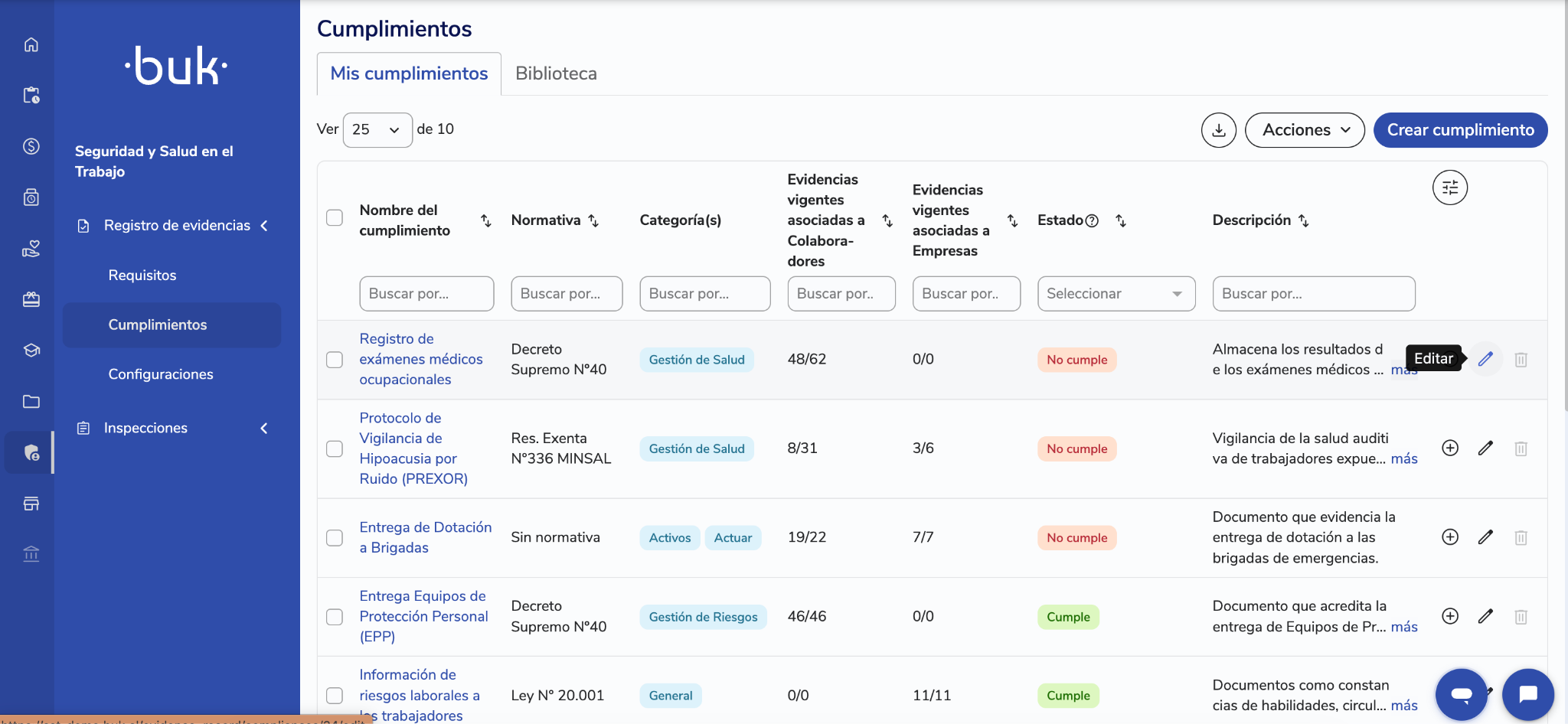Expand 'más' in the PREXOR description

click(1404, 458)
